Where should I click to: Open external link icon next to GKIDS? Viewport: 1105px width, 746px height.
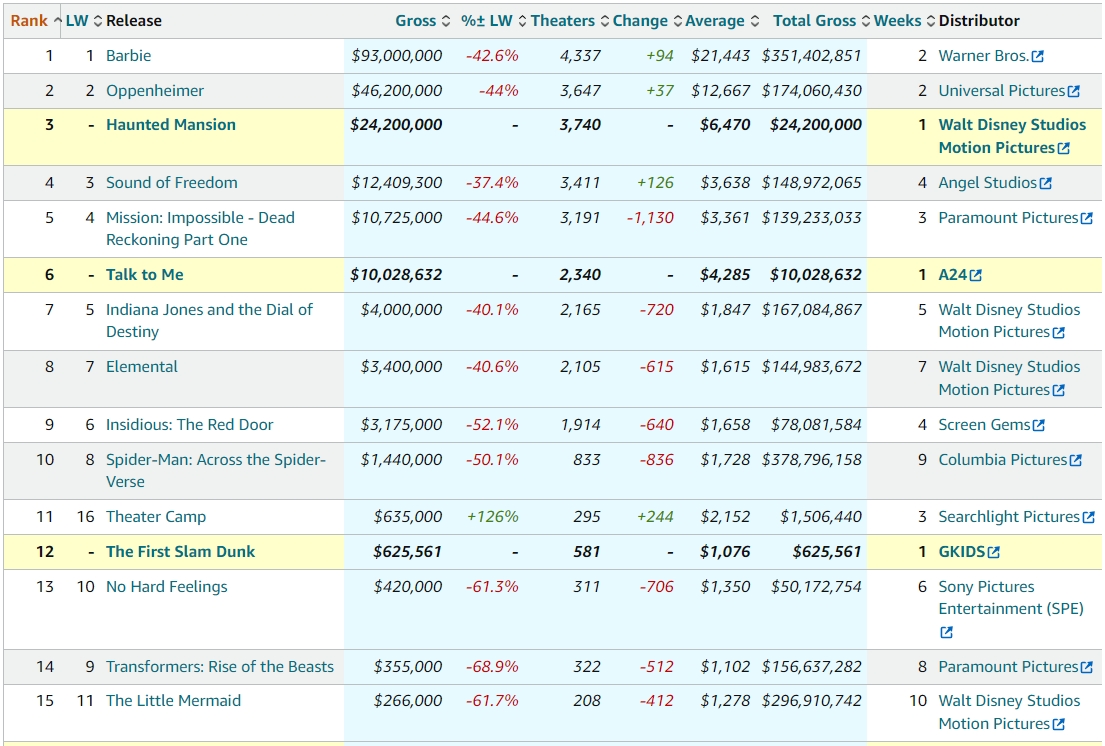coord(994,552)
